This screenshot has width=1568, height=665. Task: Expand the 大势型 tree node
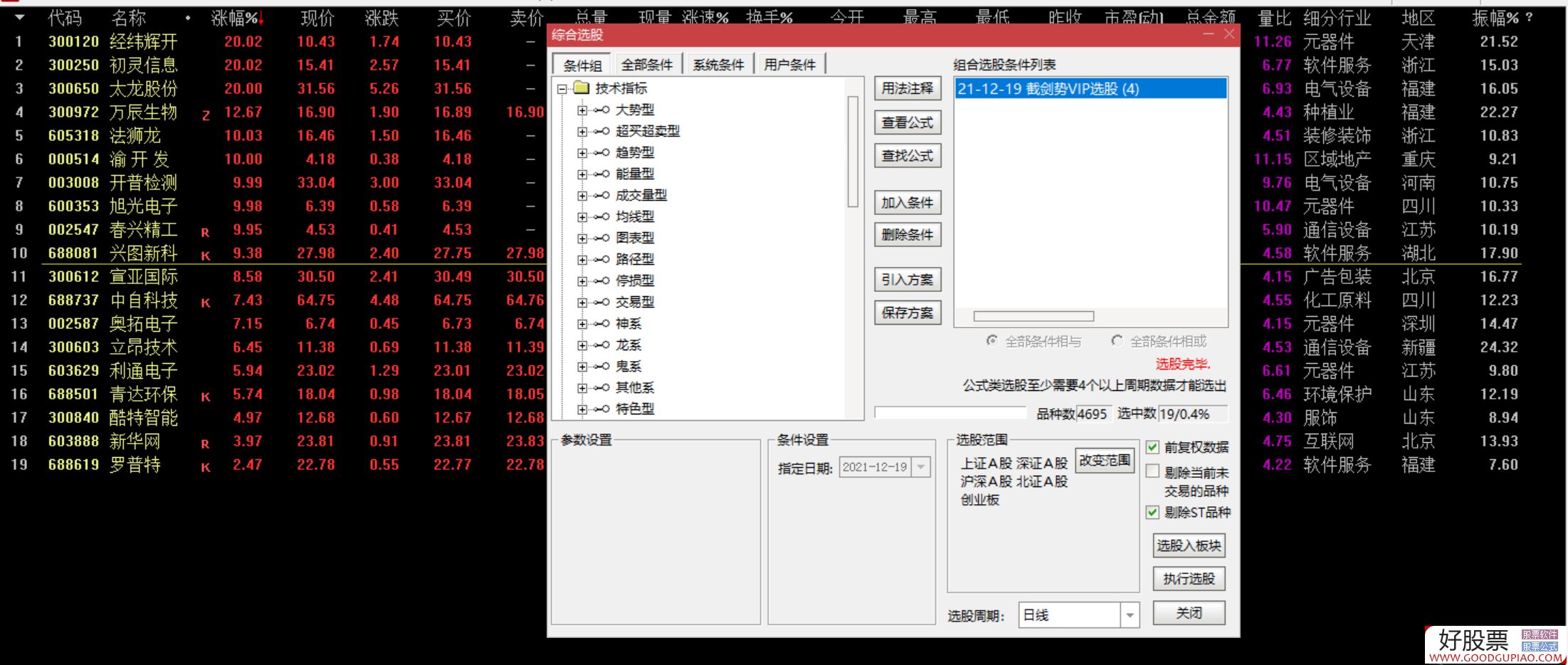[582, 110]
